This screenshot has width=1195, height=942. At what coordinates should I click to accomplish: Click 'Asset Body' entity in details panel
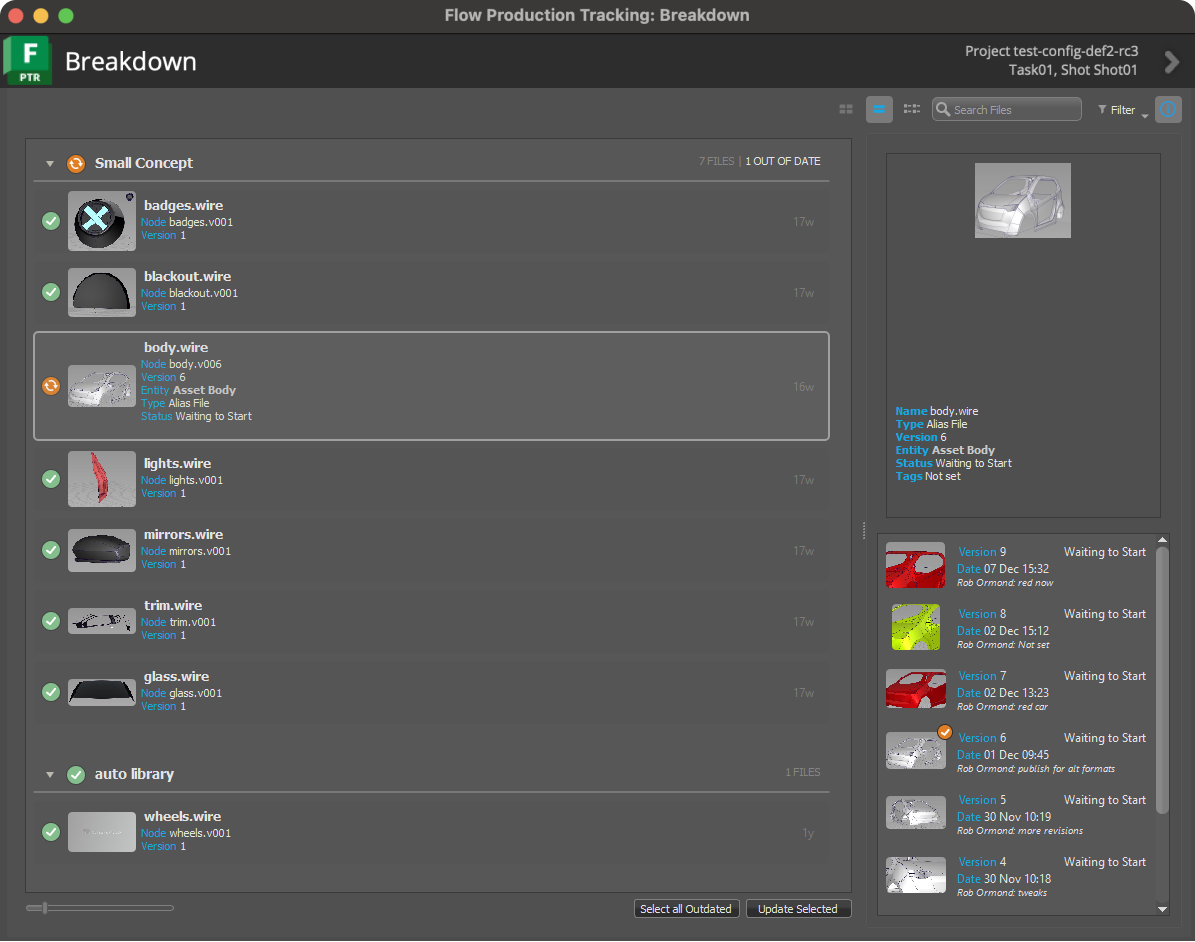963,450
